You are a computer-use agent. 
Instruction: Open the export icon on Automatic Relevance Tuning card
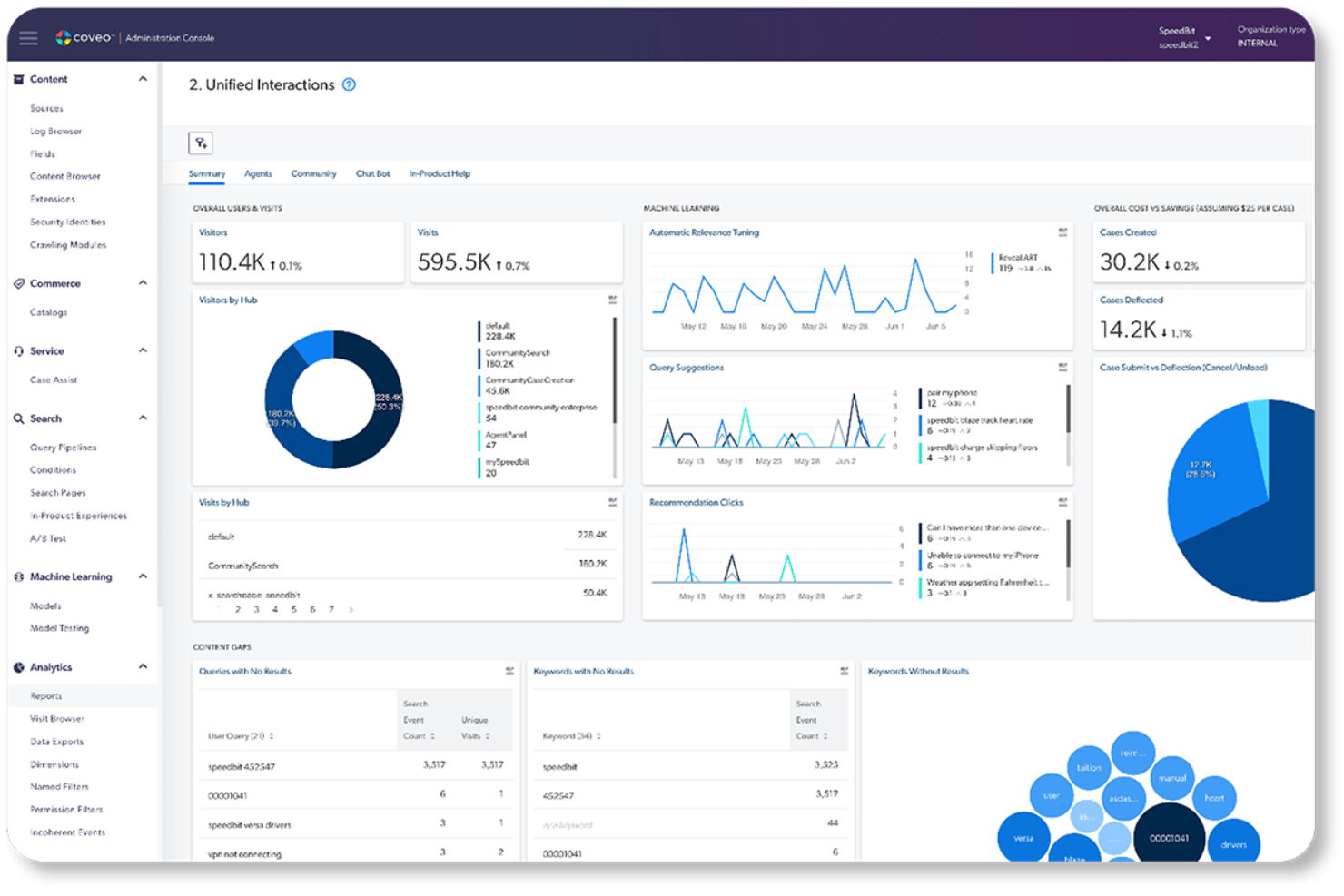tap(1062, 232)
